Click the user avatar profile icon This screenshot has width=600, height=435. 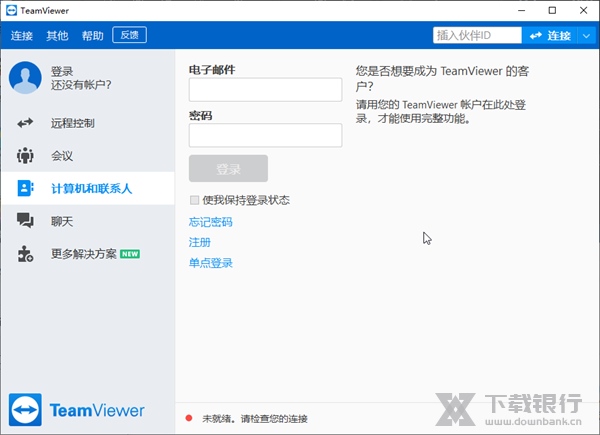[x=25, y=78]
